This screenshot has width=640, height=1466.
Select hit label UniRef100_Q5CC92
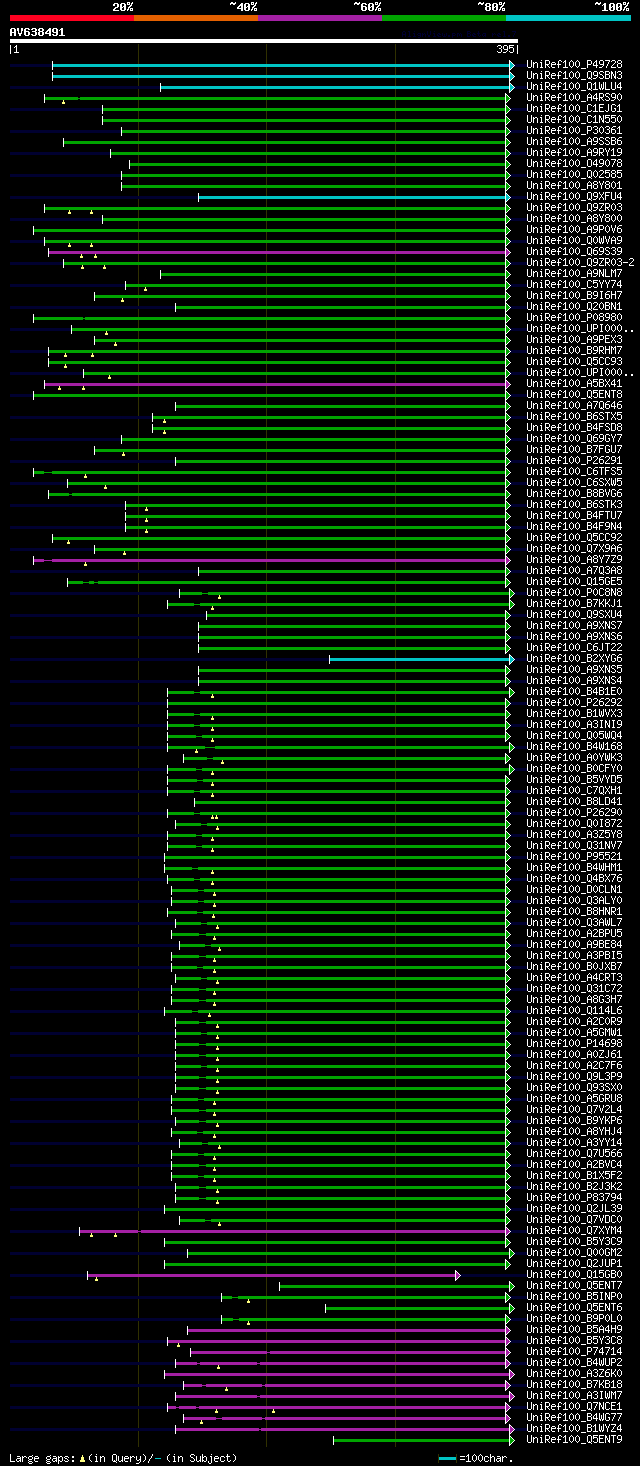coord(574,537)
